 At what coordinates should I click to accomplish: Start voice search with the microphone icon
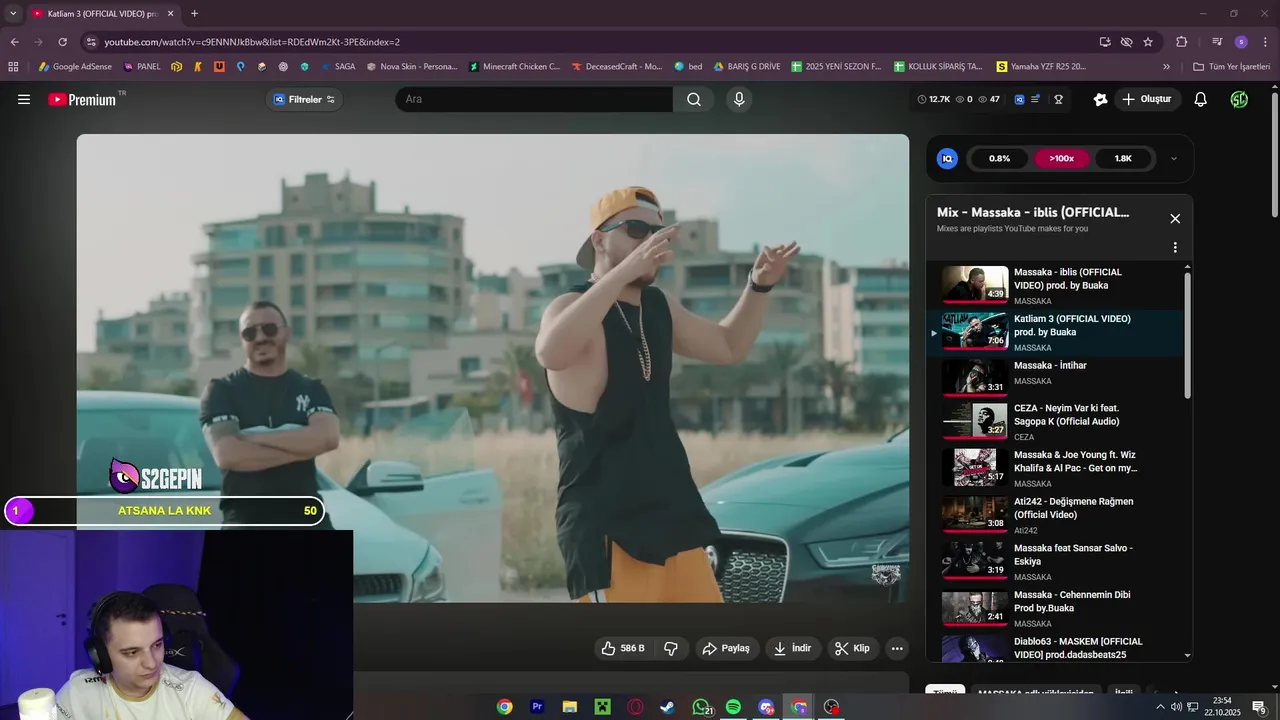click(739, 99)
